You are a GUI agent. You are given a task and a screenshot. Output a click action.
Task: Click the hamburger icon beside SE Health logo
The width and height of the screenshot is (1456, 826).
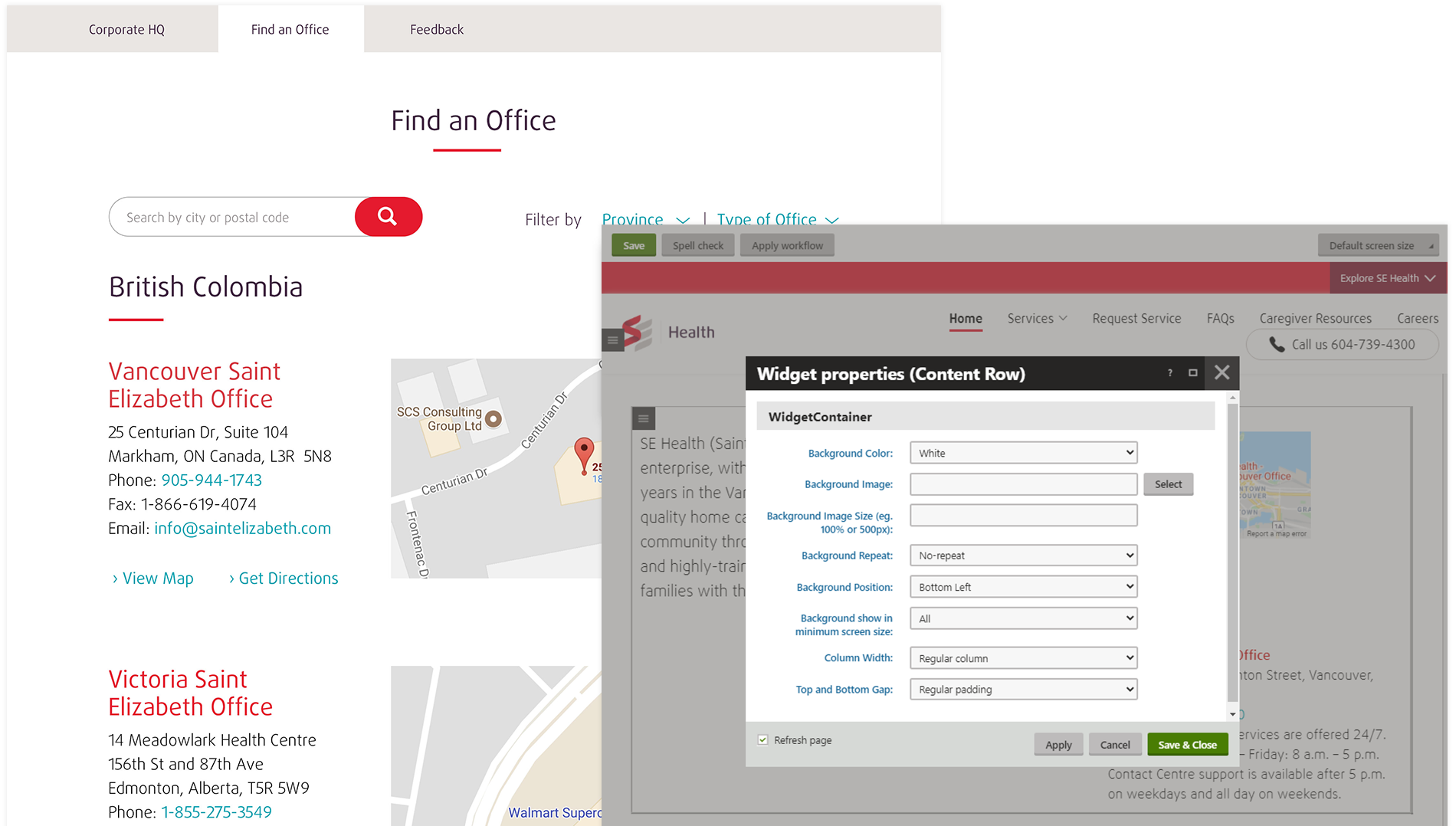[x=612, y=339]
